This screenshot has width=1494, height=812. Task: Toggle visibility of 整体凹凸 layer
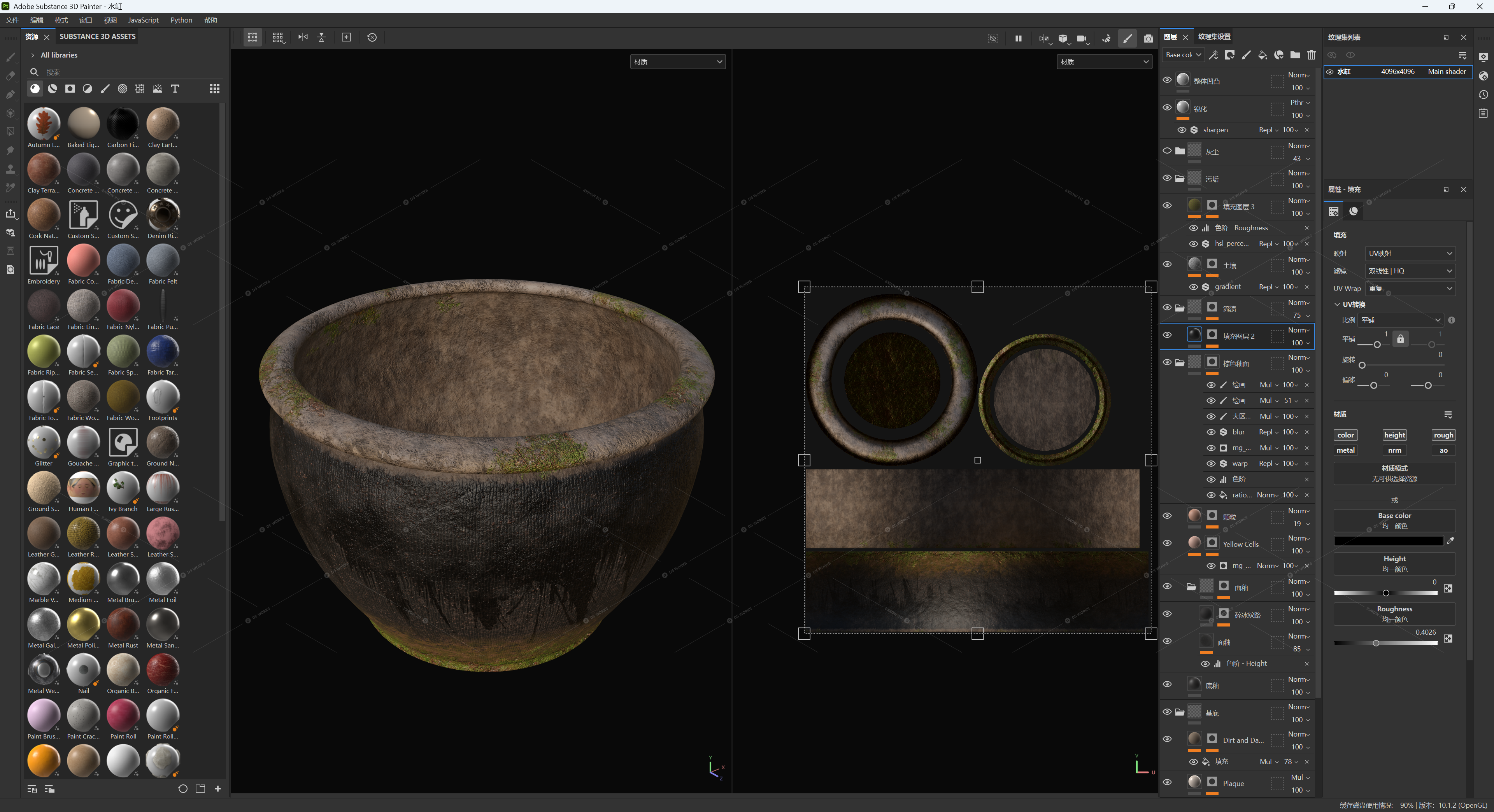(x=1167, y=80)
